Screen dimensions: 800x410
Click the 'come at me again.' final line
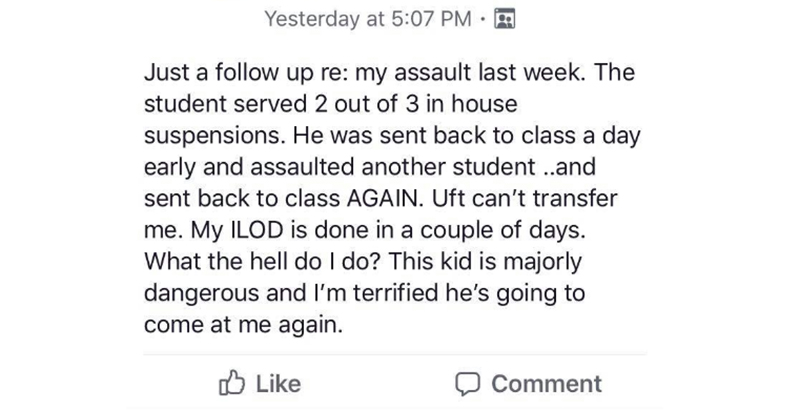[x=243, y=324]
